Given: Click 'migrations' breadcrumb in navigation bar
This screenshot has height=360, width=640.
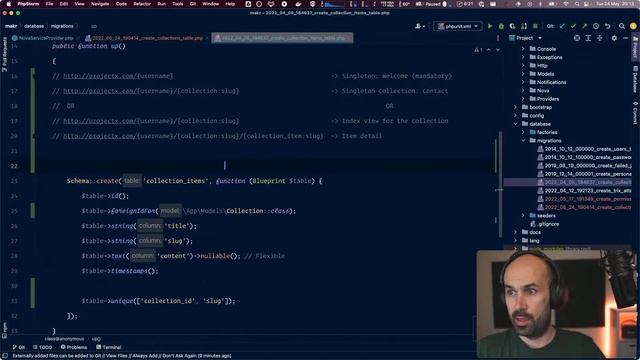Looking at the screenshot, I should click(62, 26).
